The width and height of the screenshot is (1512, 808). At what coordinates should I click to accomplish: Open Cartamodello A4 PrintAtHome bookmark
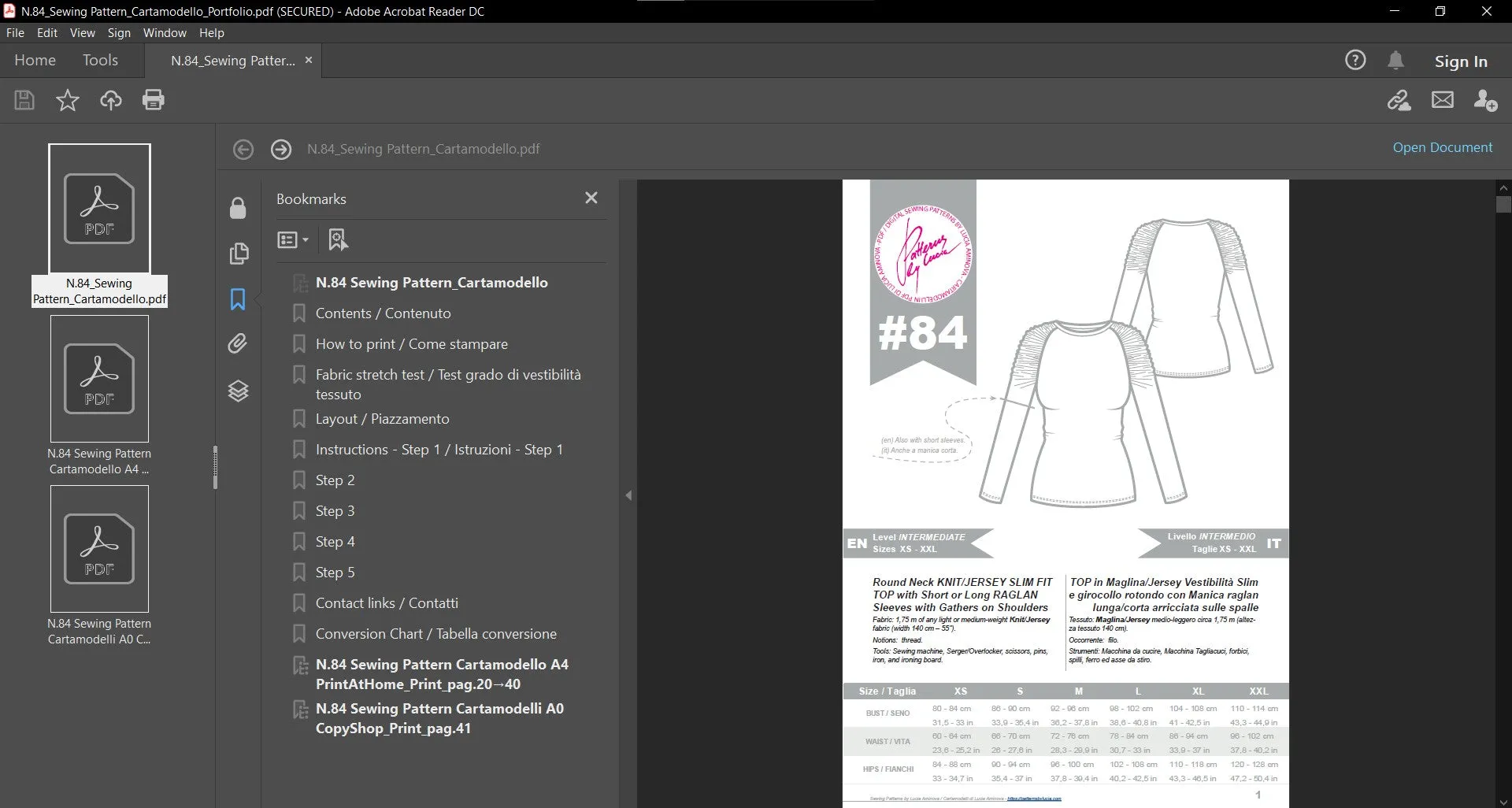[442, 674]
